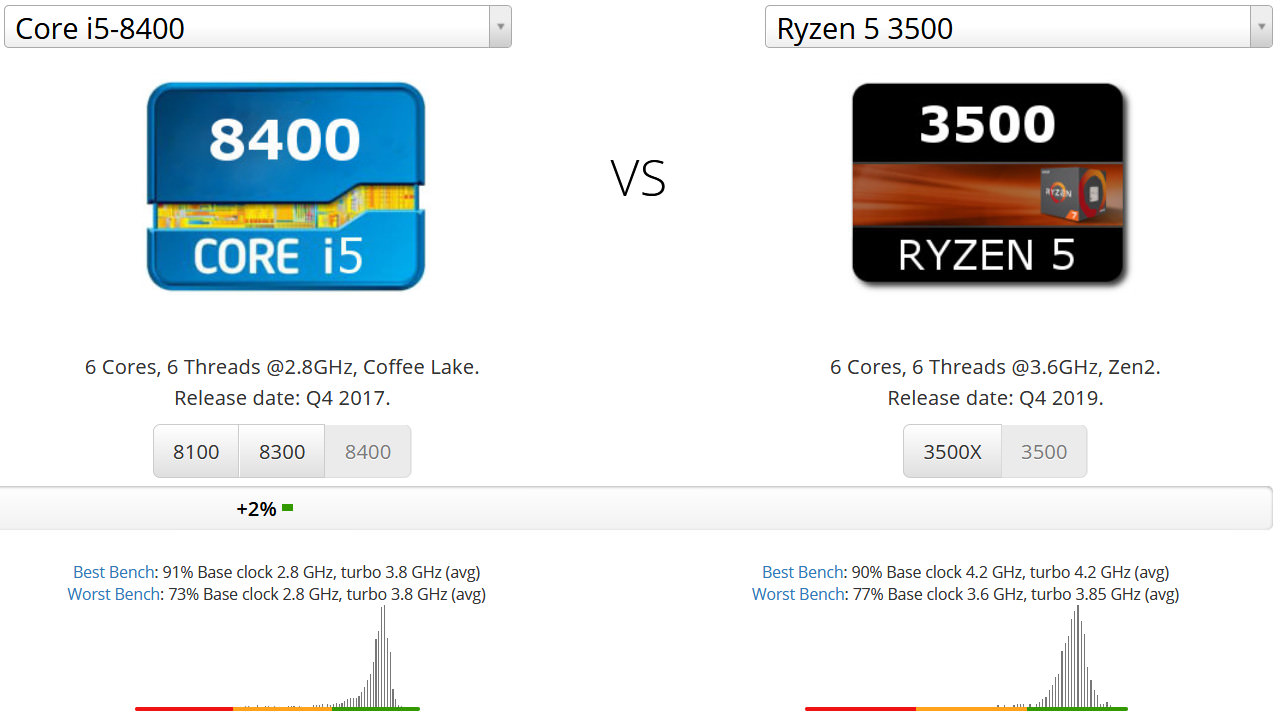
Task: Select the currently active 3500 variant tab
Action: coord(1044,451)
